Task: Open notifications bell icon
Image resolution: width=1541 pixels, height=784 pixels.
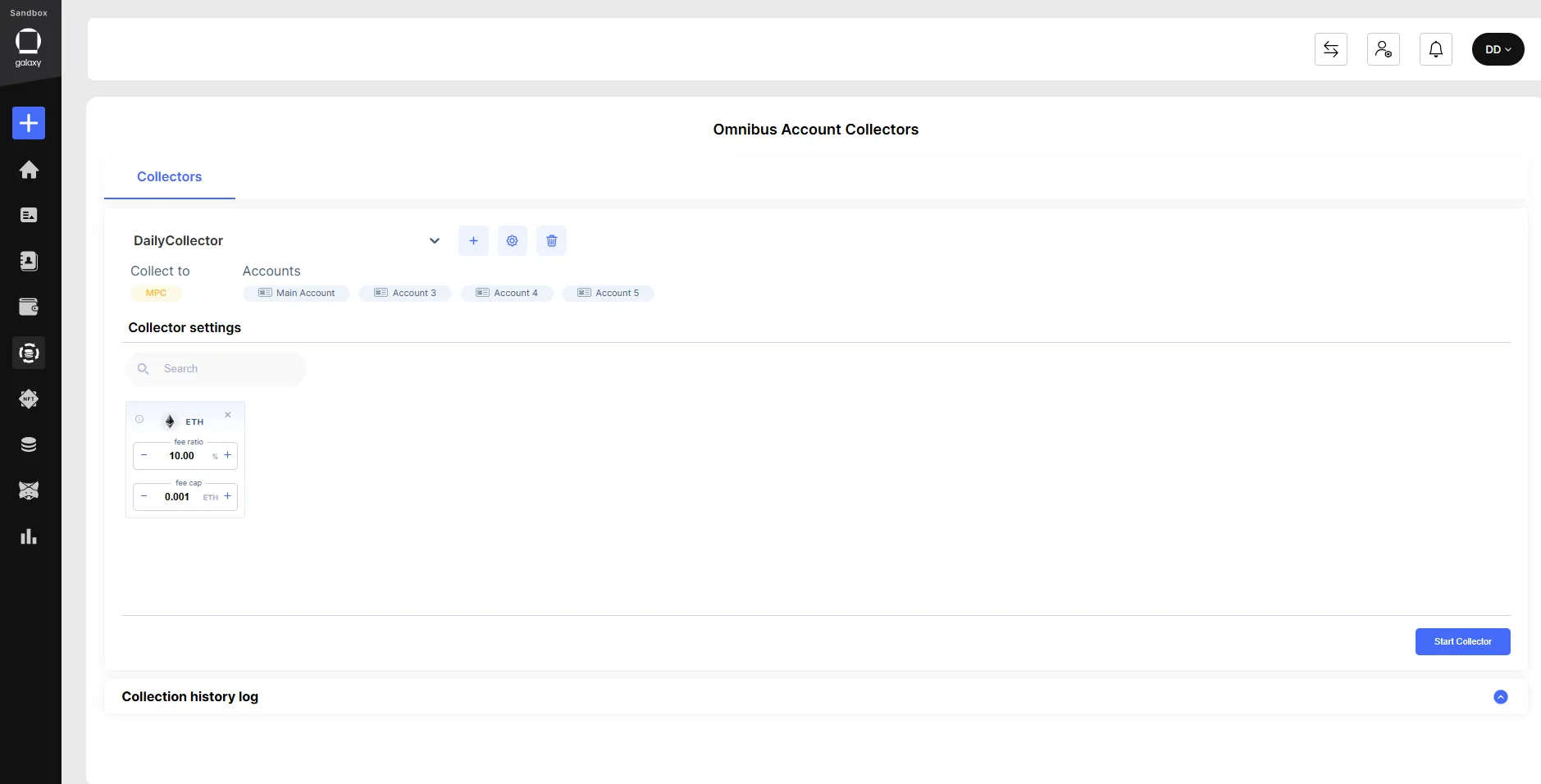Action: [x=1436, y=49]
